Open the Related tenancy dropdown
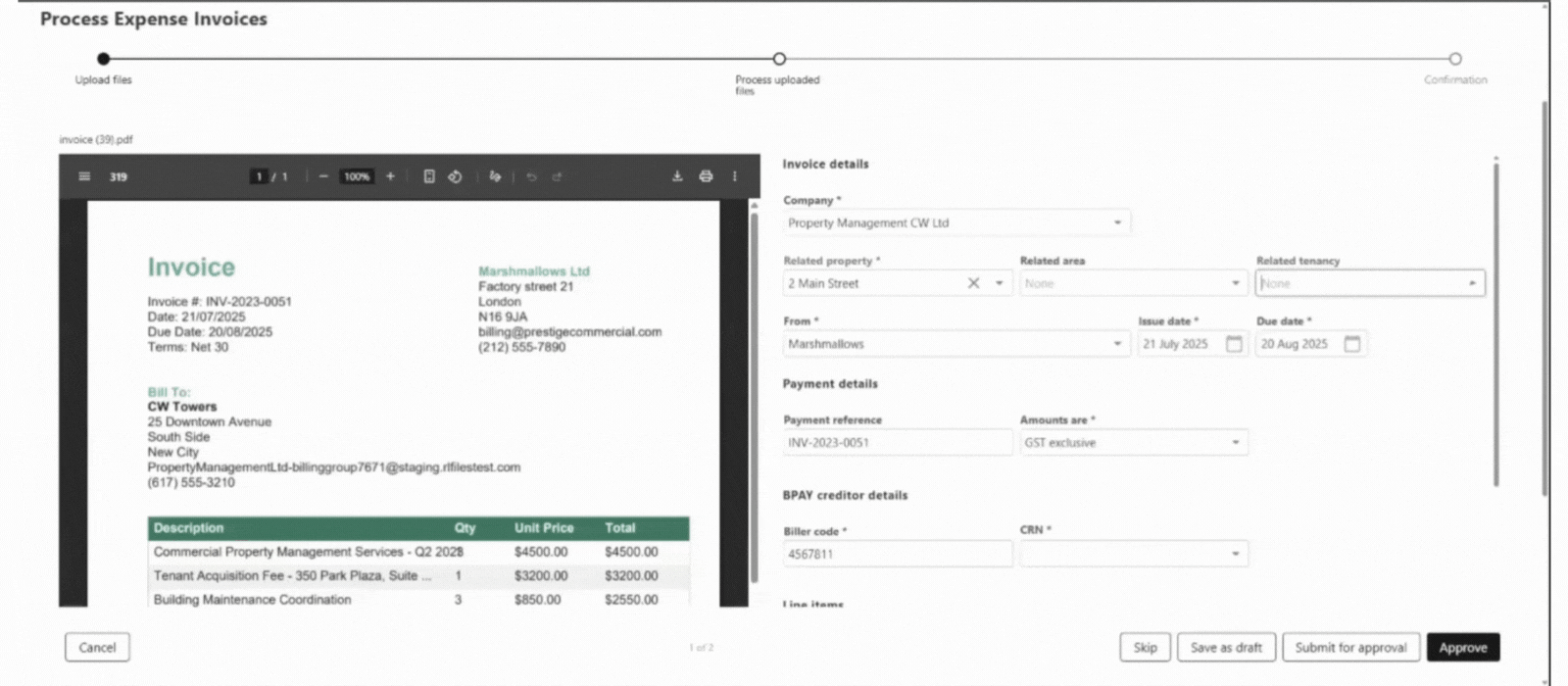Viewport: 1568px width, 686px height. click(x=1370, y=283)
